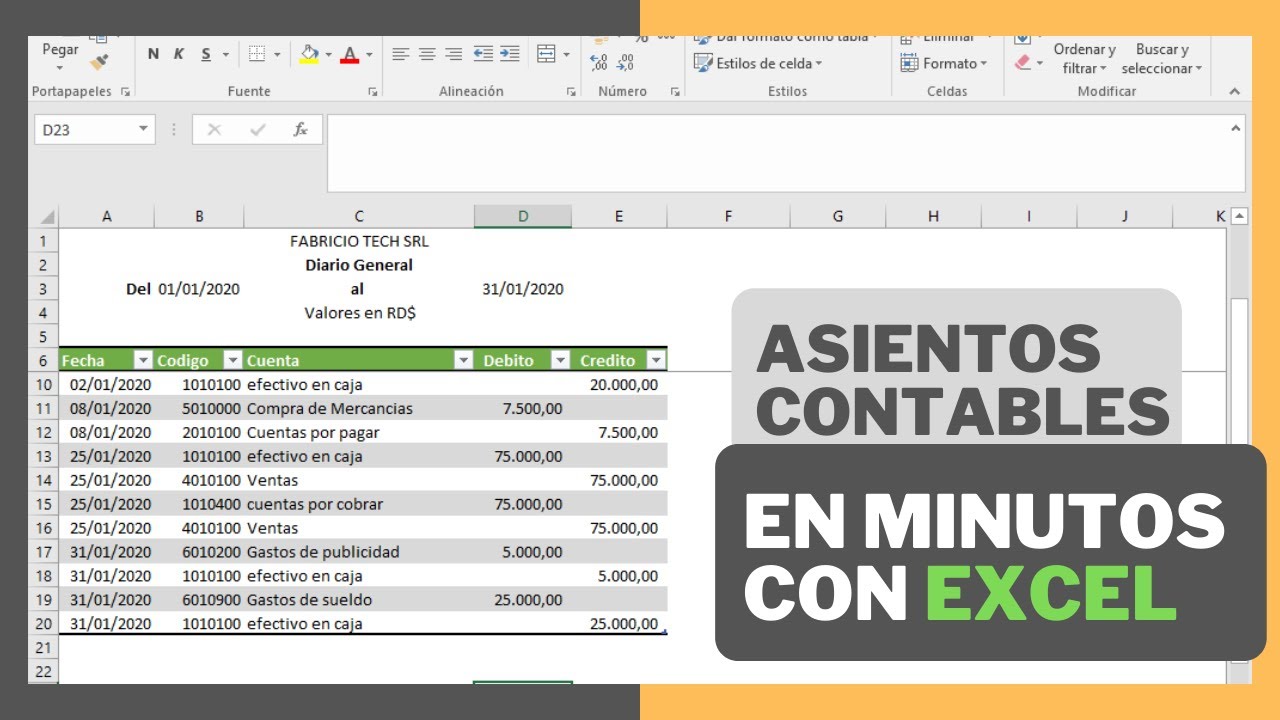The width and height of the screenshot is (1280, 720).
Task: Center text horizontally in the cell
Action: (427, 54)
